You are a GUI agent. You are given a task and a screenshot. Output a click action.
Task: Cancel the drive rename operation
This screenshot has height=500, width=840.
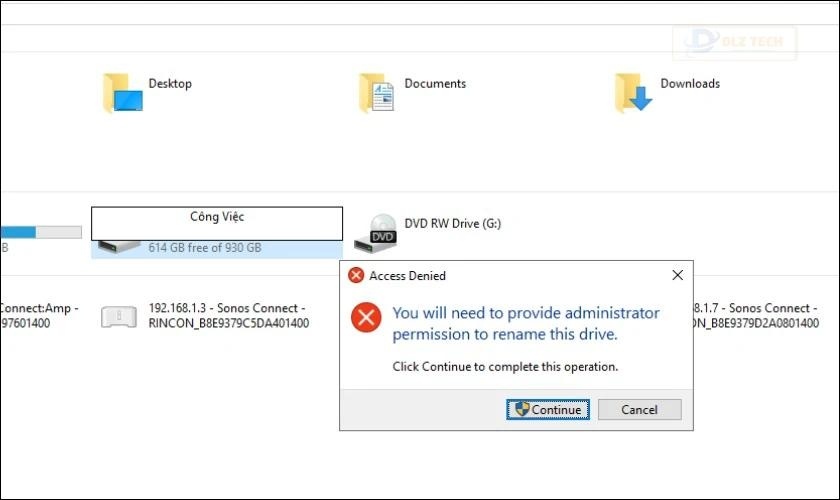click(639, 410)
